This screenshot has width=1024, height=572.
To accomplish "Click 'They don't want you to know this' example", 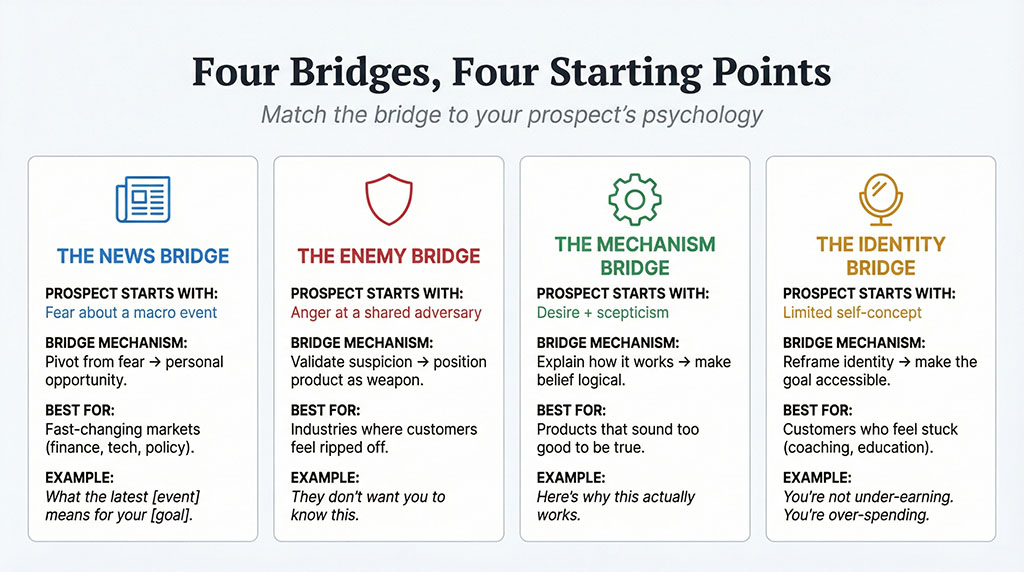I will click(368, 506).
